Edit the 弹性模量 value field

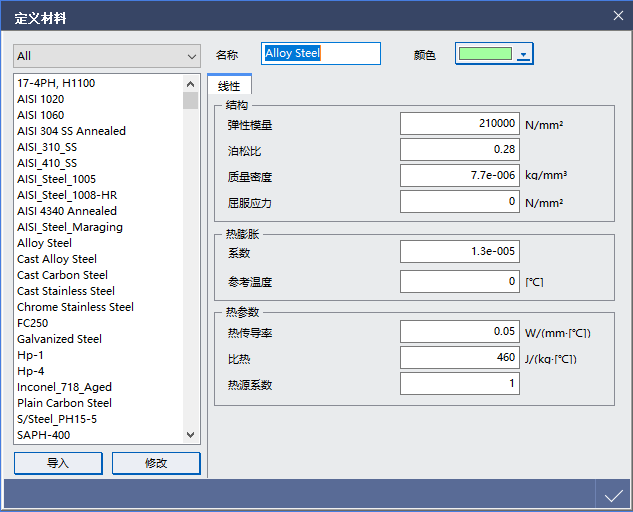[459, 124]
